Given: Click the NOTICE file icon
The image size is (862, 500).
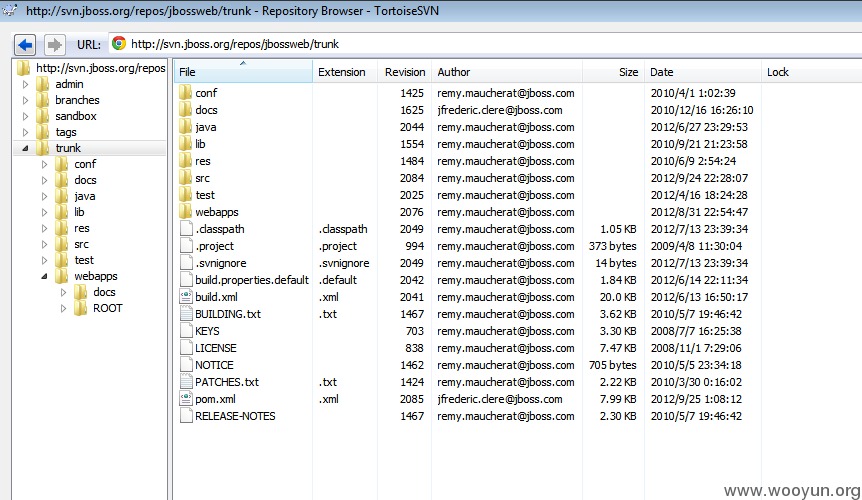Looking at the screenshot, I should click(x=186, y=365).
